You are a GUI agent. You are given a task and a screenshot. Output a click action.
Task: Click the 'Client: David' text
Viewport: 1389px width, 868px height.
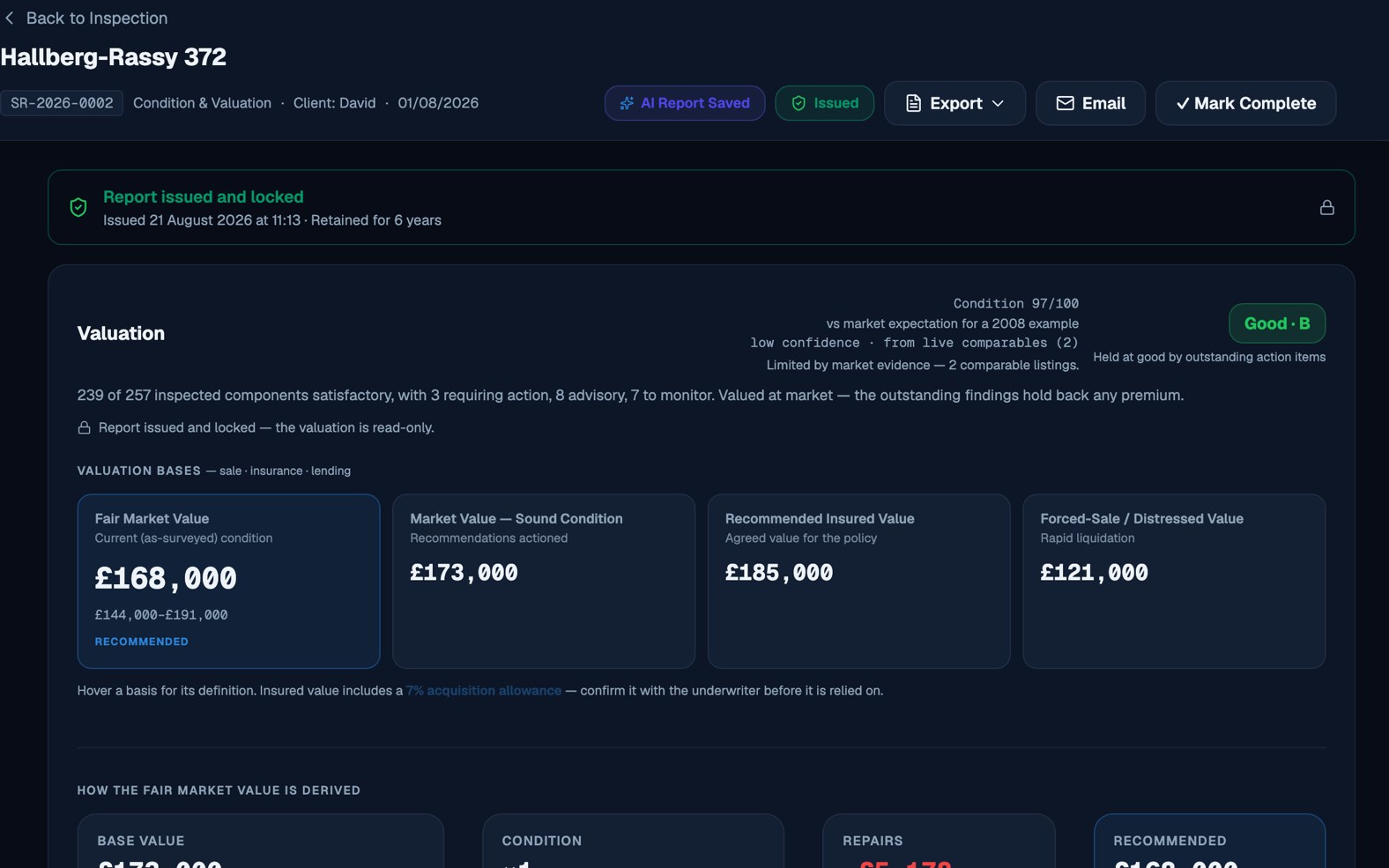coord(334,103)
